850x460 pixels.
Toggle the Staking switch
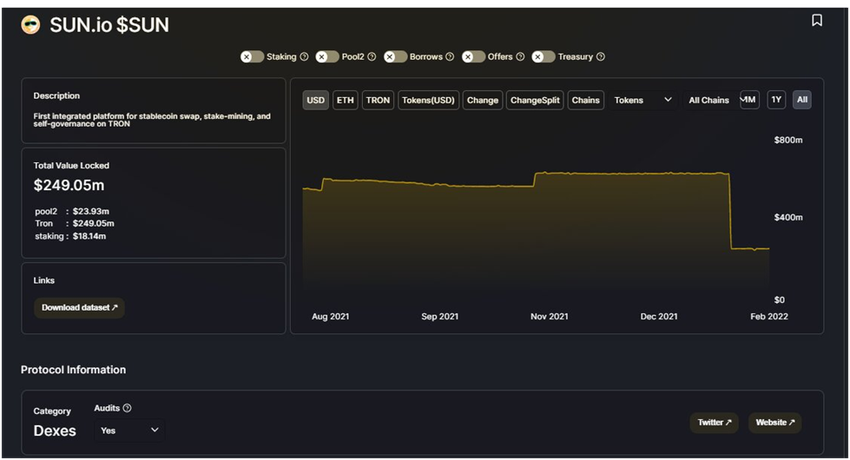252,57
